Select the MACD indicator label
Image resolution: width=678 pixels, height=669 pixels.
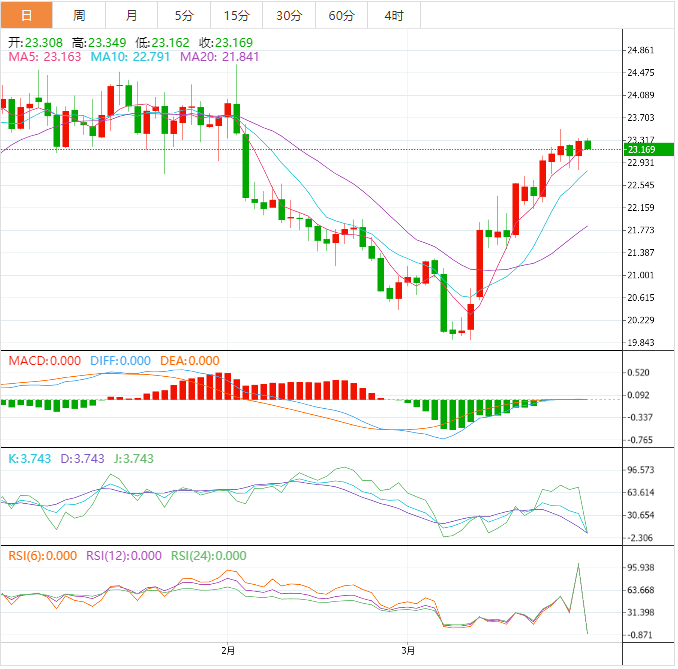(x=43, y=360)
